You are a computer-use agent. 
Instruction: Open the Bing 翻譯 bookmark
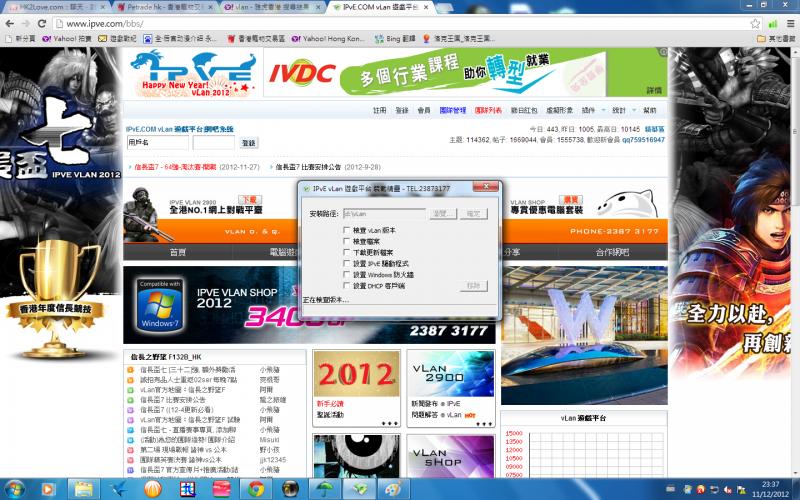(395, 39)
